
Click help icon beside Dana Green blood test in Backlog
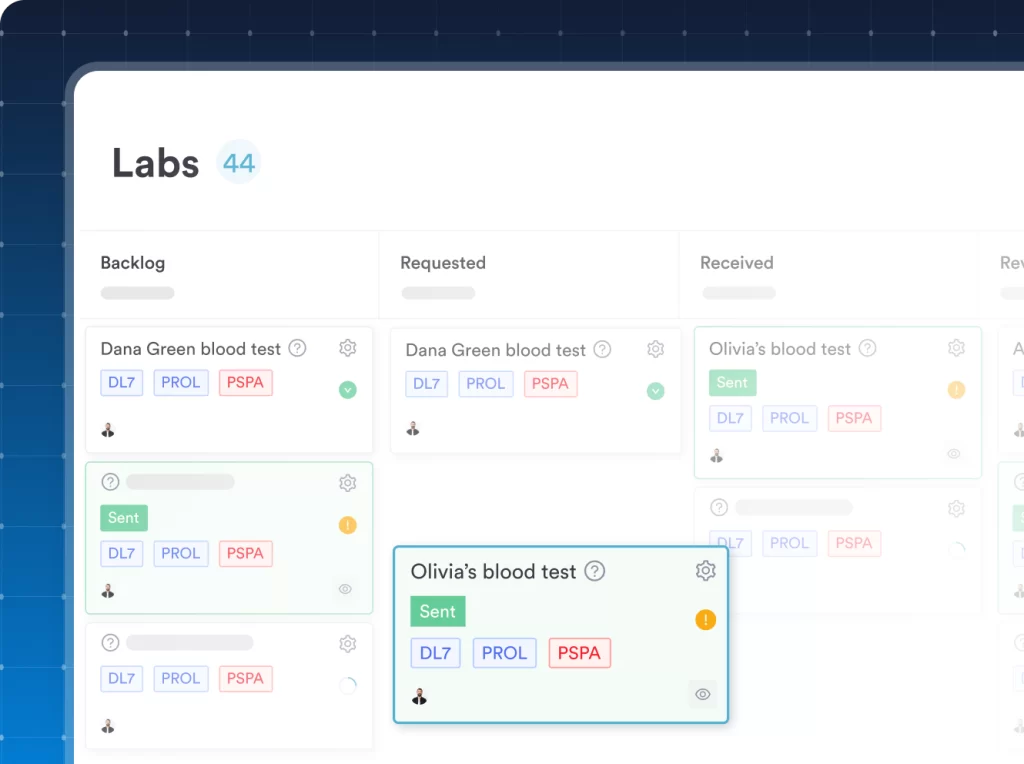pyautogui.click(x=297, y=348)
